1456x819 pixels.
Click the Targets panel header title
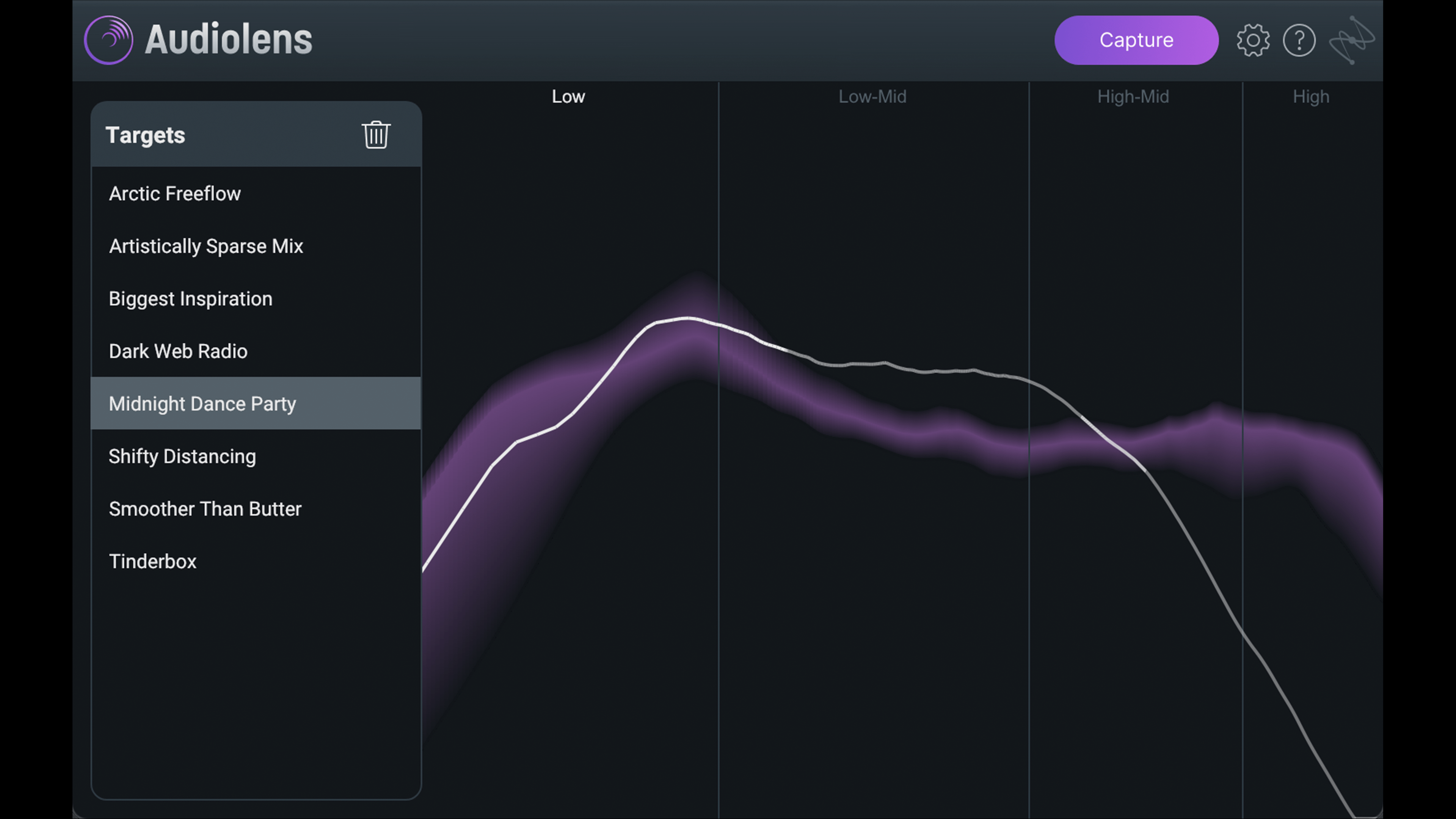(x=145, y=135)
